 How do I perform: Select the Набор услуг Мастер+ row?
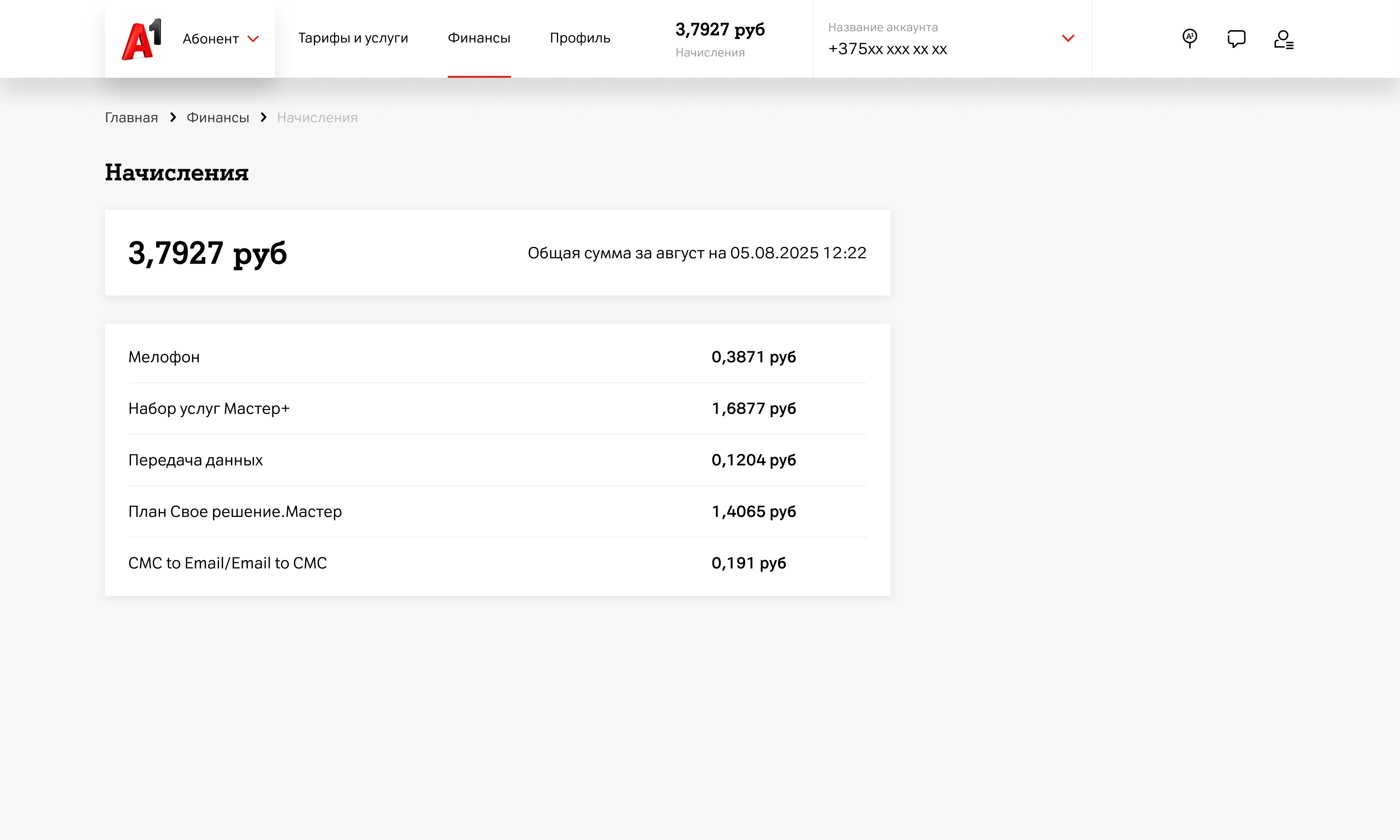(209, 409)
